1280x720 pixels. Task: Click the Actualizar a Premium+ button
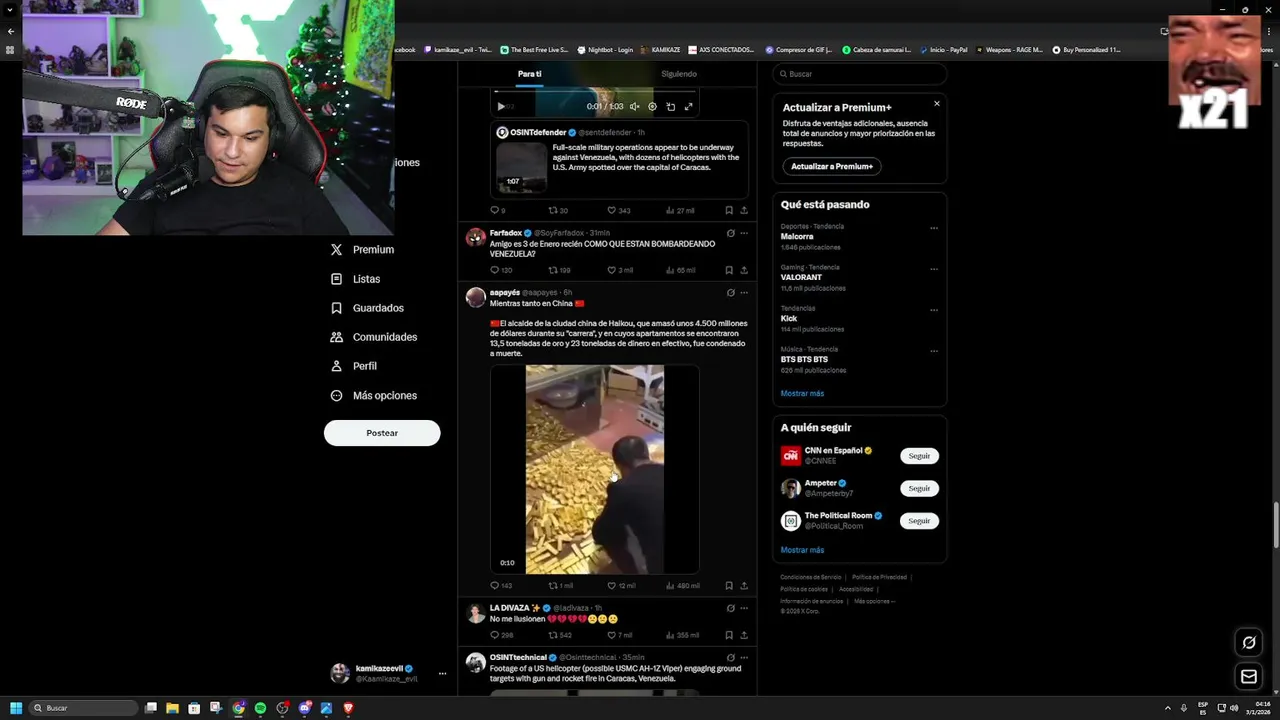[x=832, y=166]
